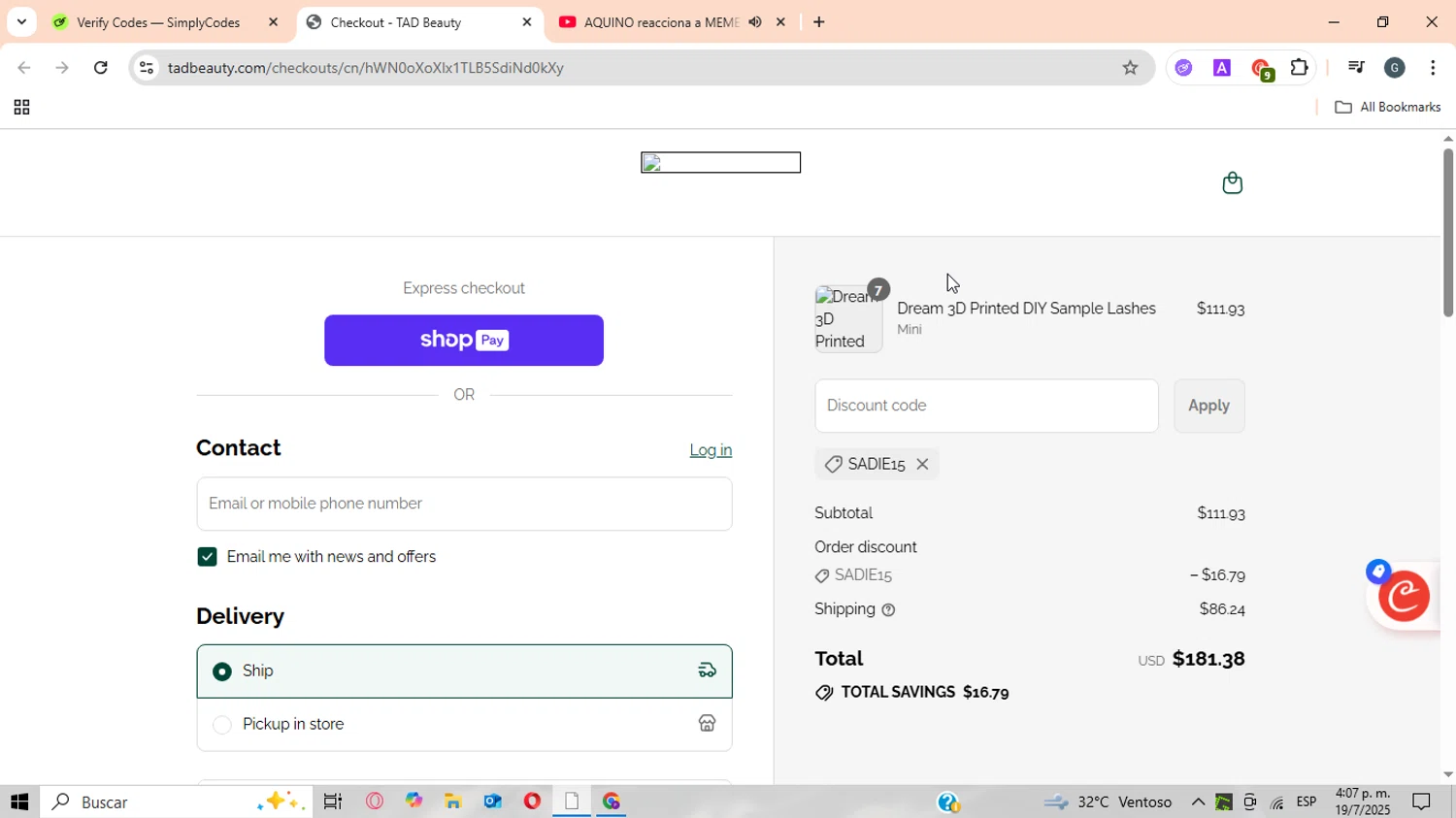Click the Dream 3D Printed product thumbnail
Viewport: 1456px width, 818px height.
pos(848,319)
